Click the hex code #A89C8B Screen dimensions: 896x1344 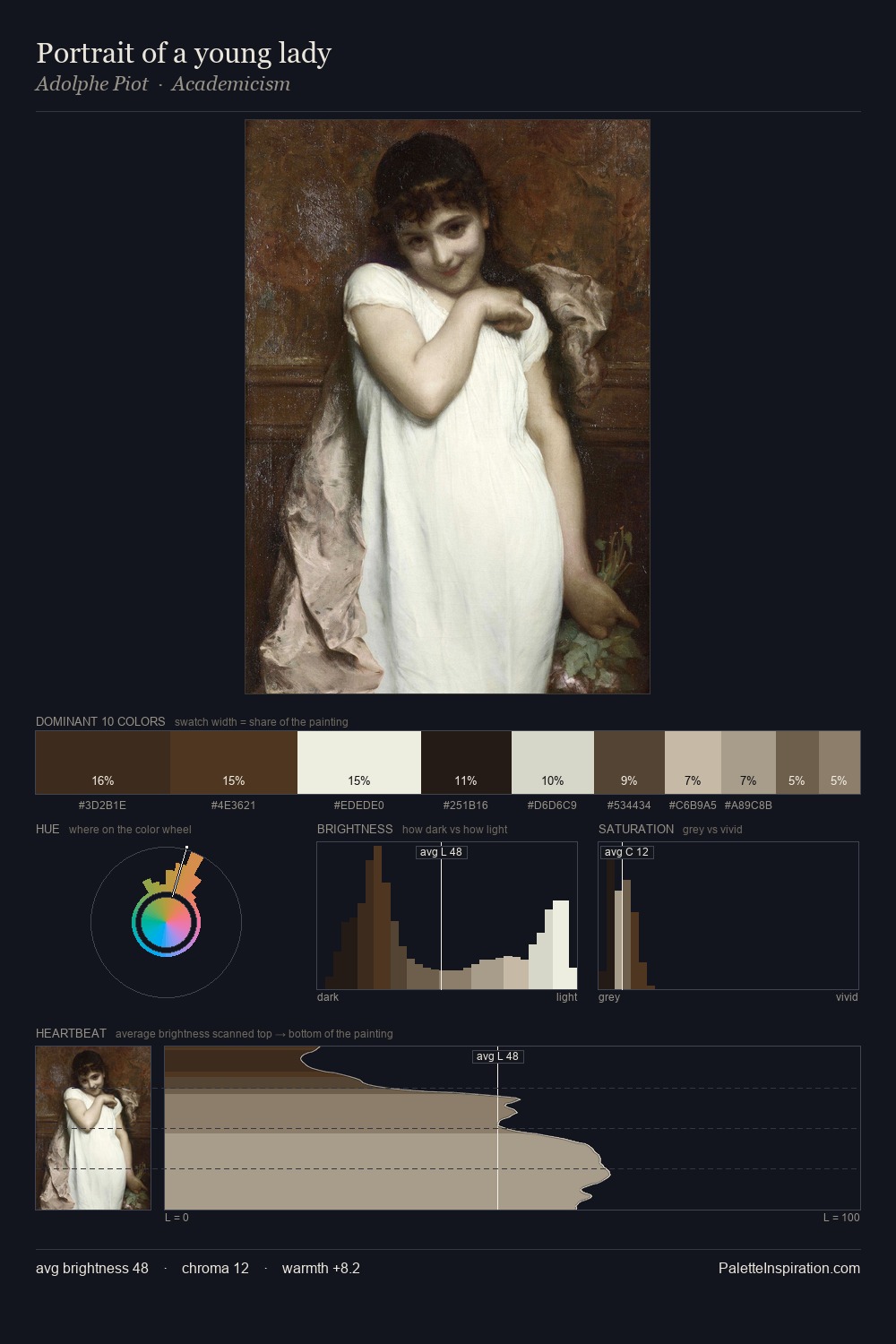[x=748, y=806]
